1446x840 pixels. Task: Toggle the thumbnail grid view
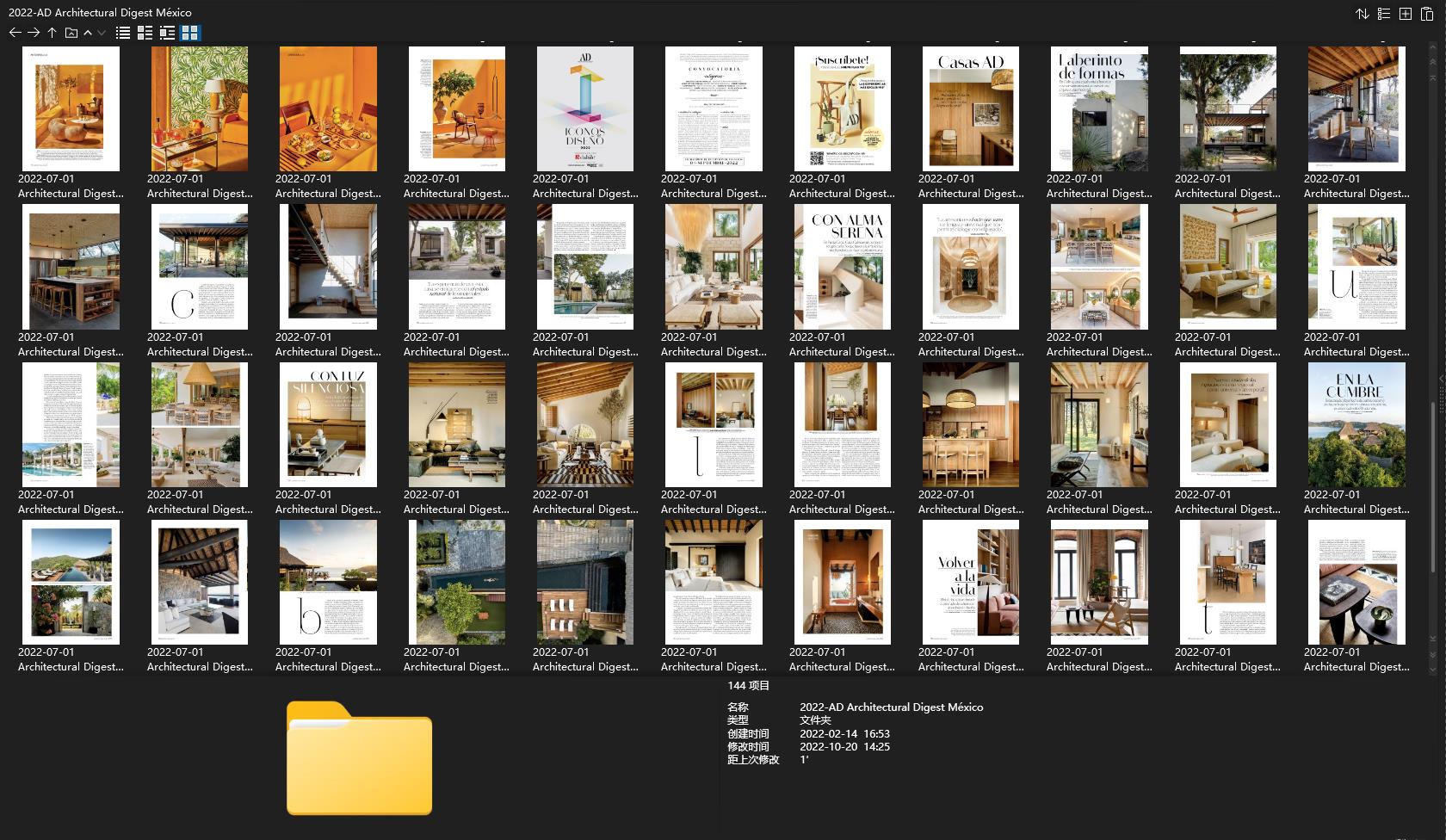192,33
